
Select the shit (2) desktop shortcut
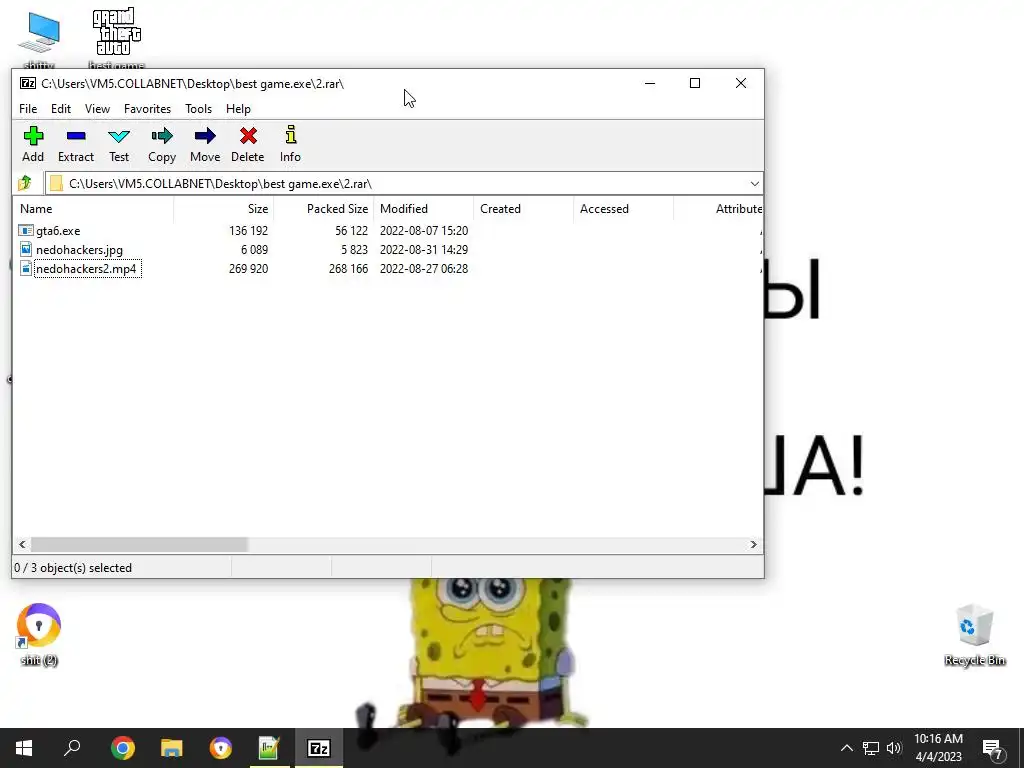(39, 633)
